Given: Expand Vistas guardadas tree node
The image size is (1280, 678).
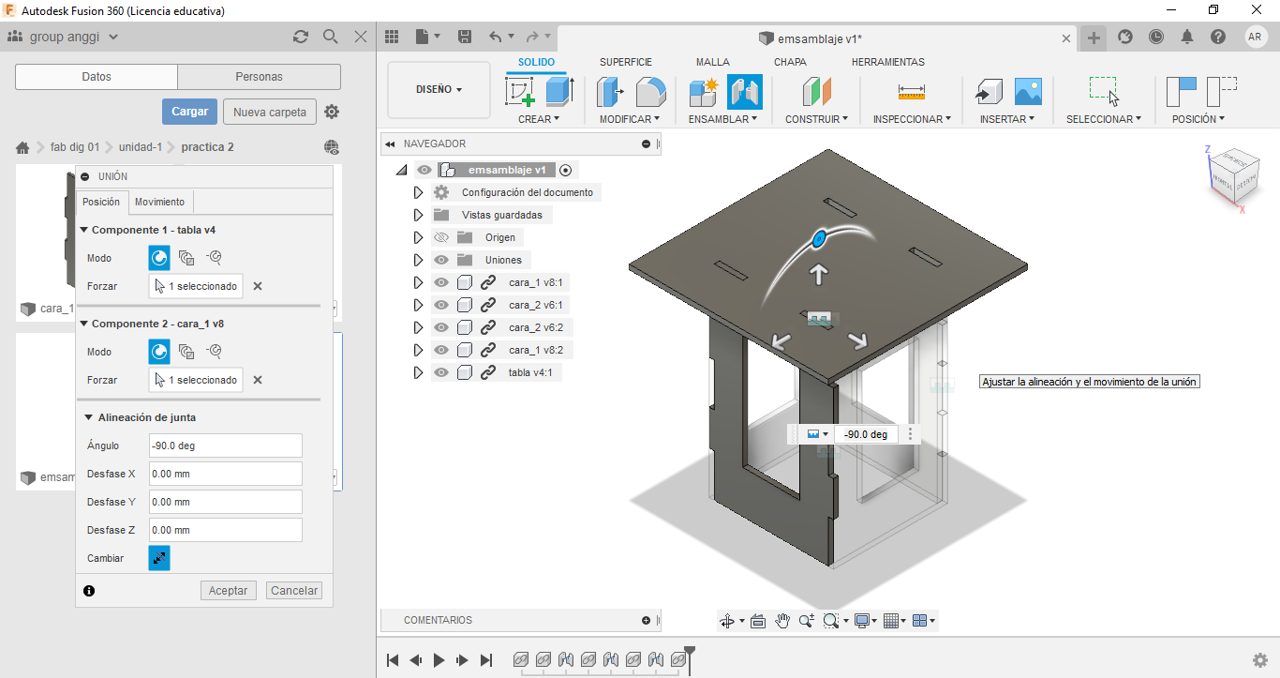Looking at the screenshot, I should 418,215.
